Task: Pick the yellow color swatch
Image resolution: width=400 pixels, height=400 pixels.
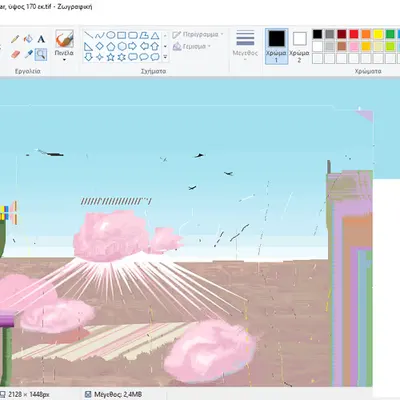Action: pyautogui.click(x=378, y=34)
